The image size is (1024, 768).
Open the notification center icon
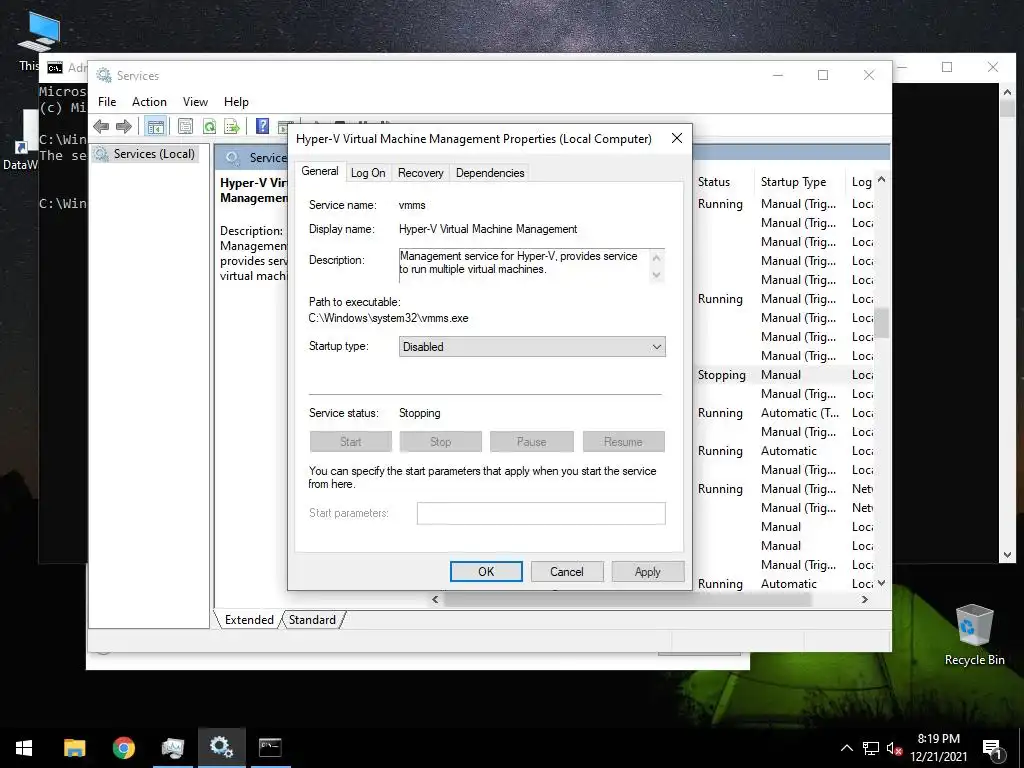992,749
